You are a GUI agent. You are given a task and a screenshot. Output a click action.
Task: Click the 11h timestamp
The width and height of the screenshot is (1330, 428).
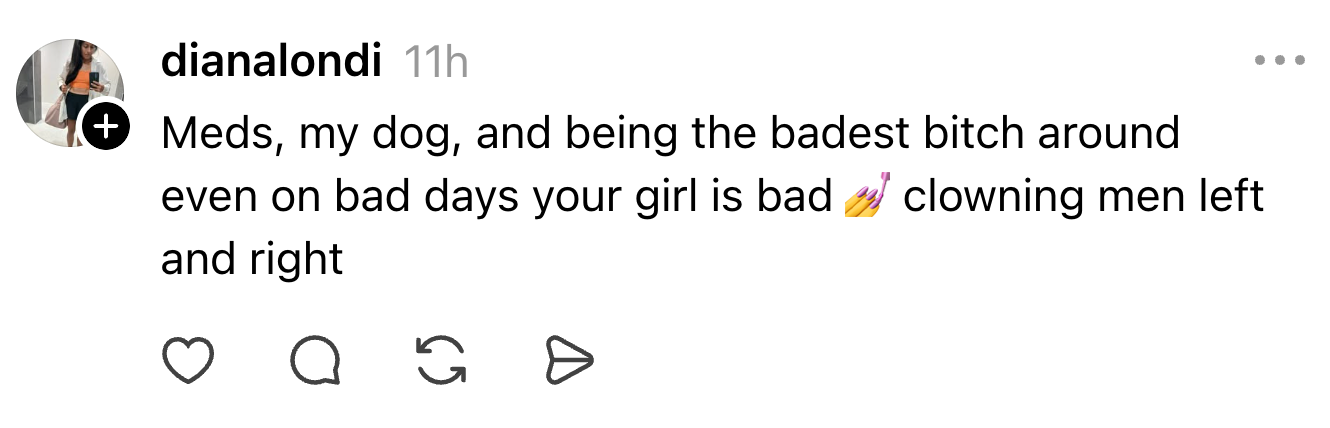point(436,64)
